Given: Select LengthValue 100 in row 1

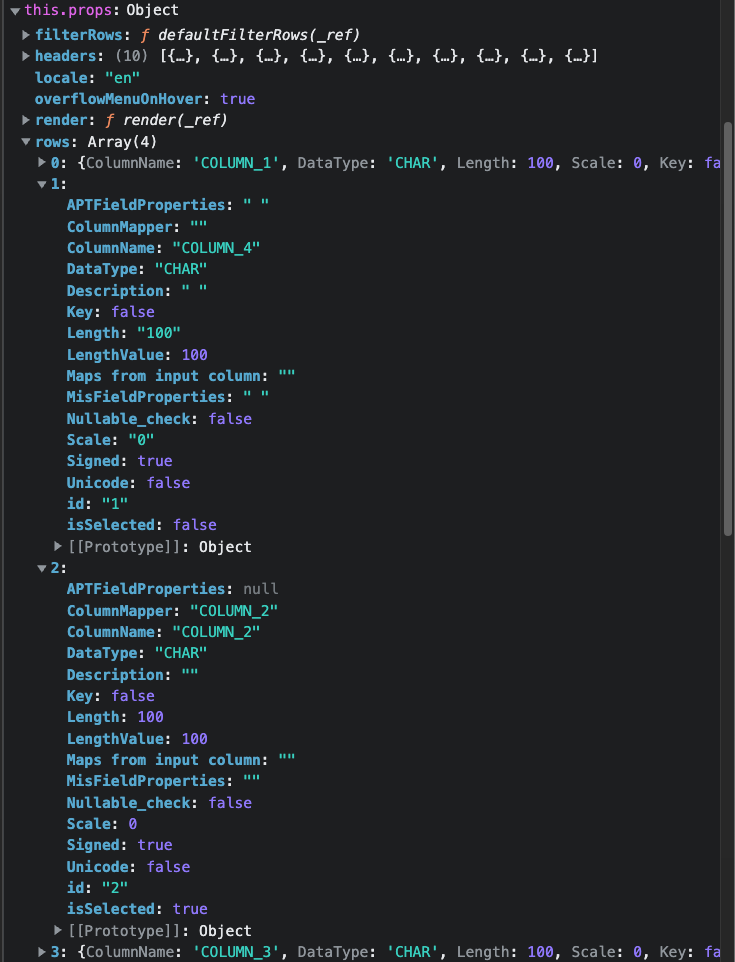Looking at the screenshot, I should point(194,355).
